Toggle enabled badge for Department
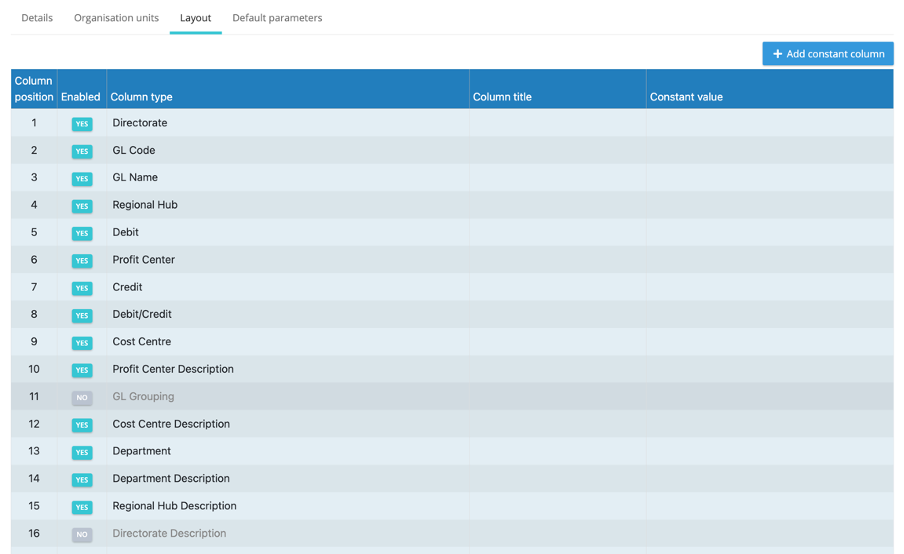Viewport: 904px width, 554px height. (82, 452)
